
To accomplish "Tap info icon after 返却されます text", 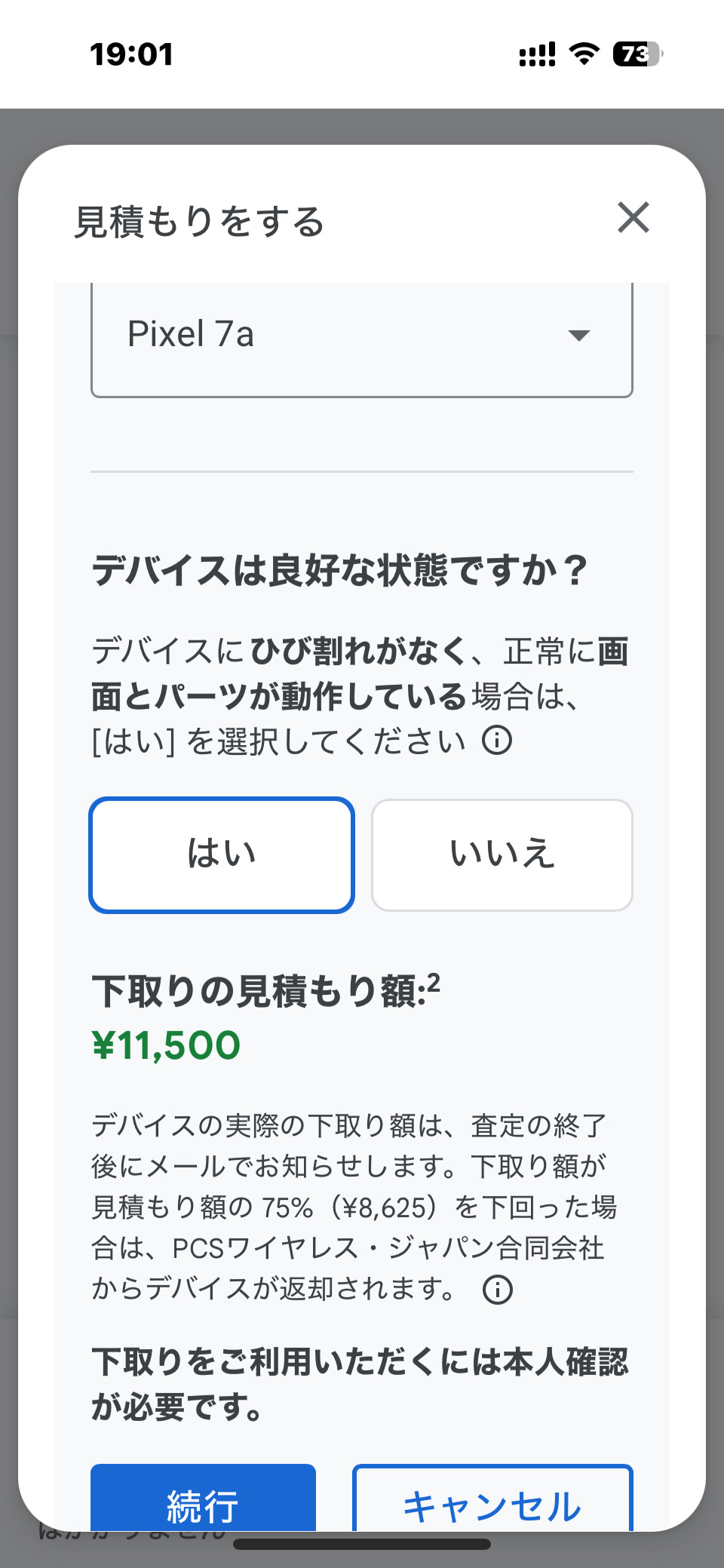I will [497, 1290].
